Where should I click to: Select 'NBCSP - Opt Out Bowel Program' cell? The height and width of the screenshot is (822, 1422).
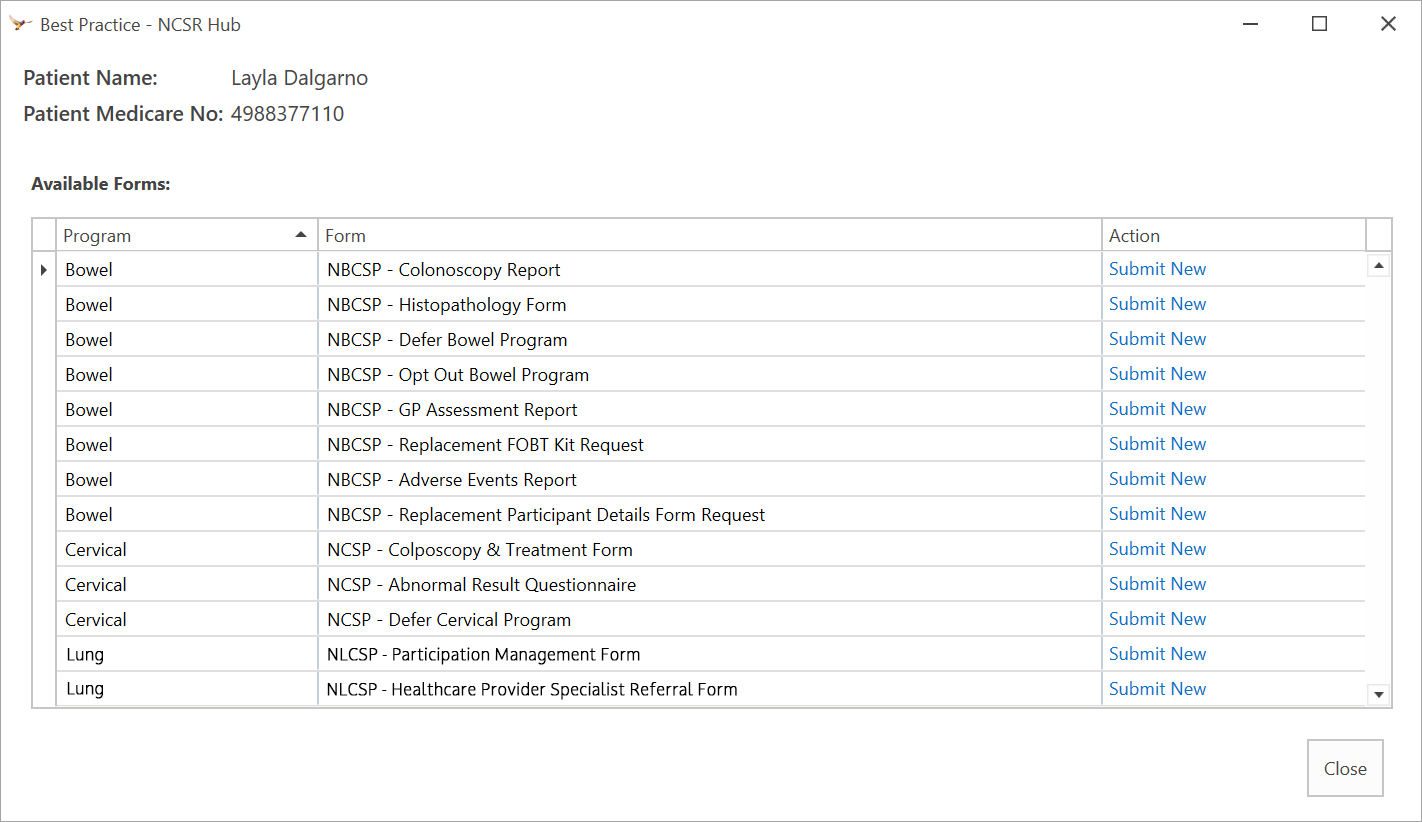tap(710, 375)
